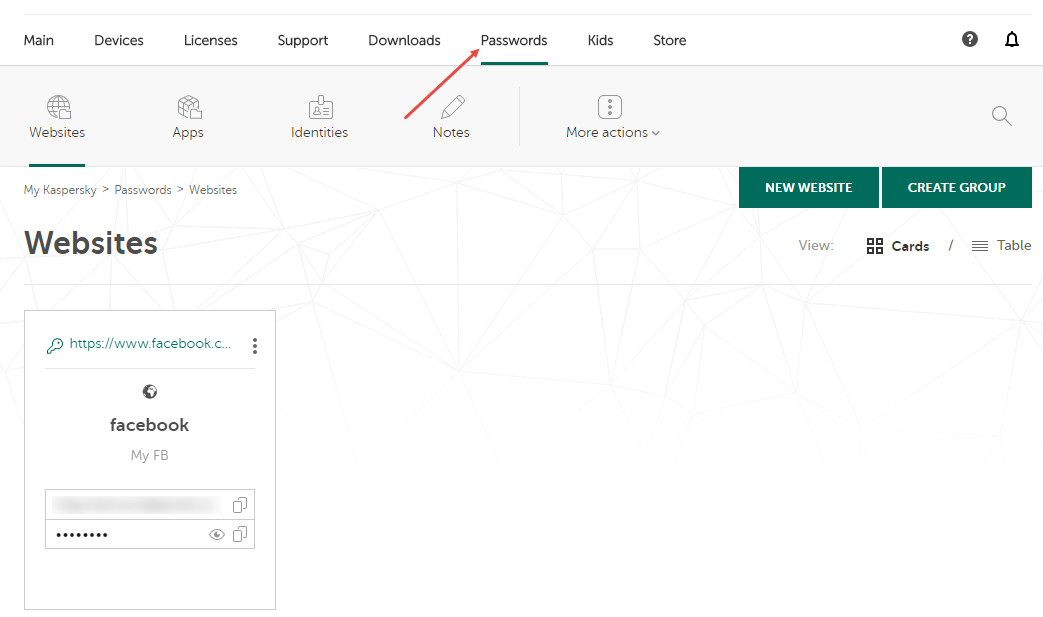Screen dimensions: 1043x617
Task: Click Passwords breadcrumb link
Action: [143, 190]
